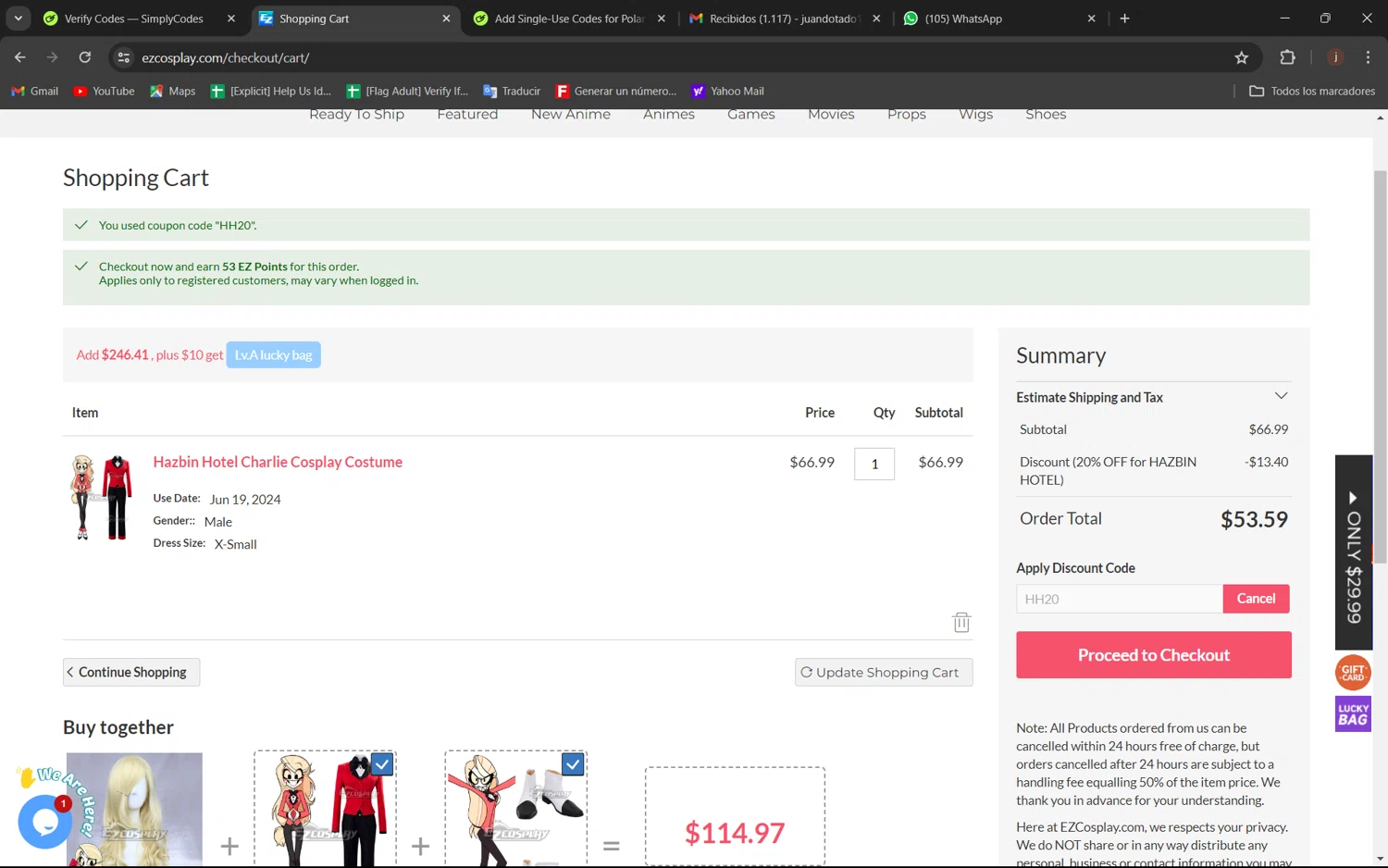Switch to Recibidos Gmail tab
This screenshot has height=868, width=1388.
tap(785, 19)
